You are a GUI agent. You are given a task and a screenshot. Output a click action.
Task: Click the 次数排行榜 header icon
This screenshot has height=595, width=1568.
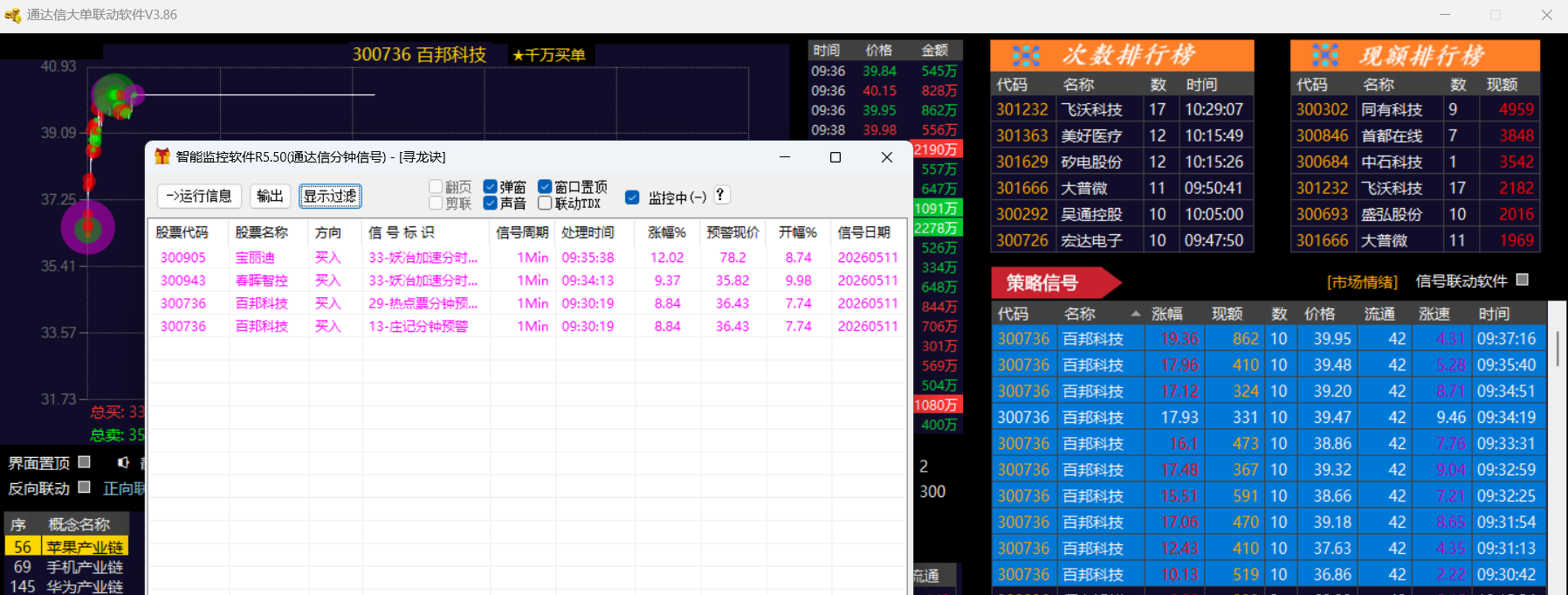click(1026, 56)
